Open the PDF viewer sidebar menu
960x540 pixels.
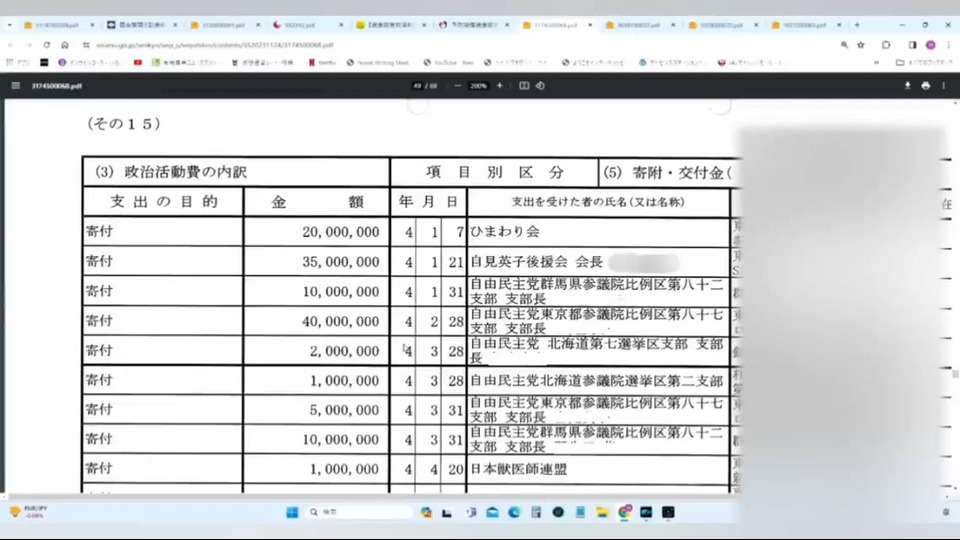[15, 86]
